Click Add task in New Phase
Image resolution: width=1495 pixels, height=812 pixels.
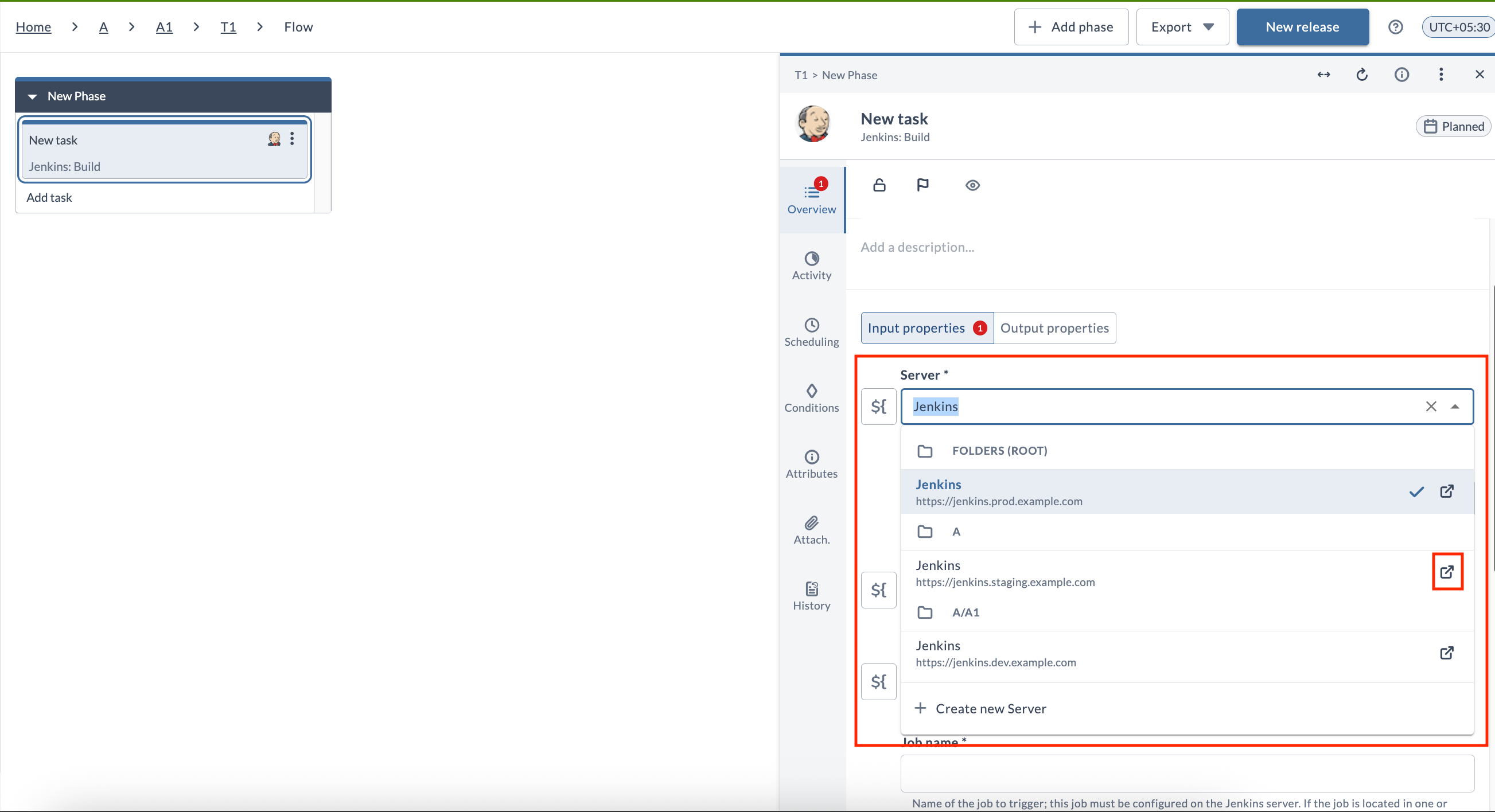(x=49, y=197)
